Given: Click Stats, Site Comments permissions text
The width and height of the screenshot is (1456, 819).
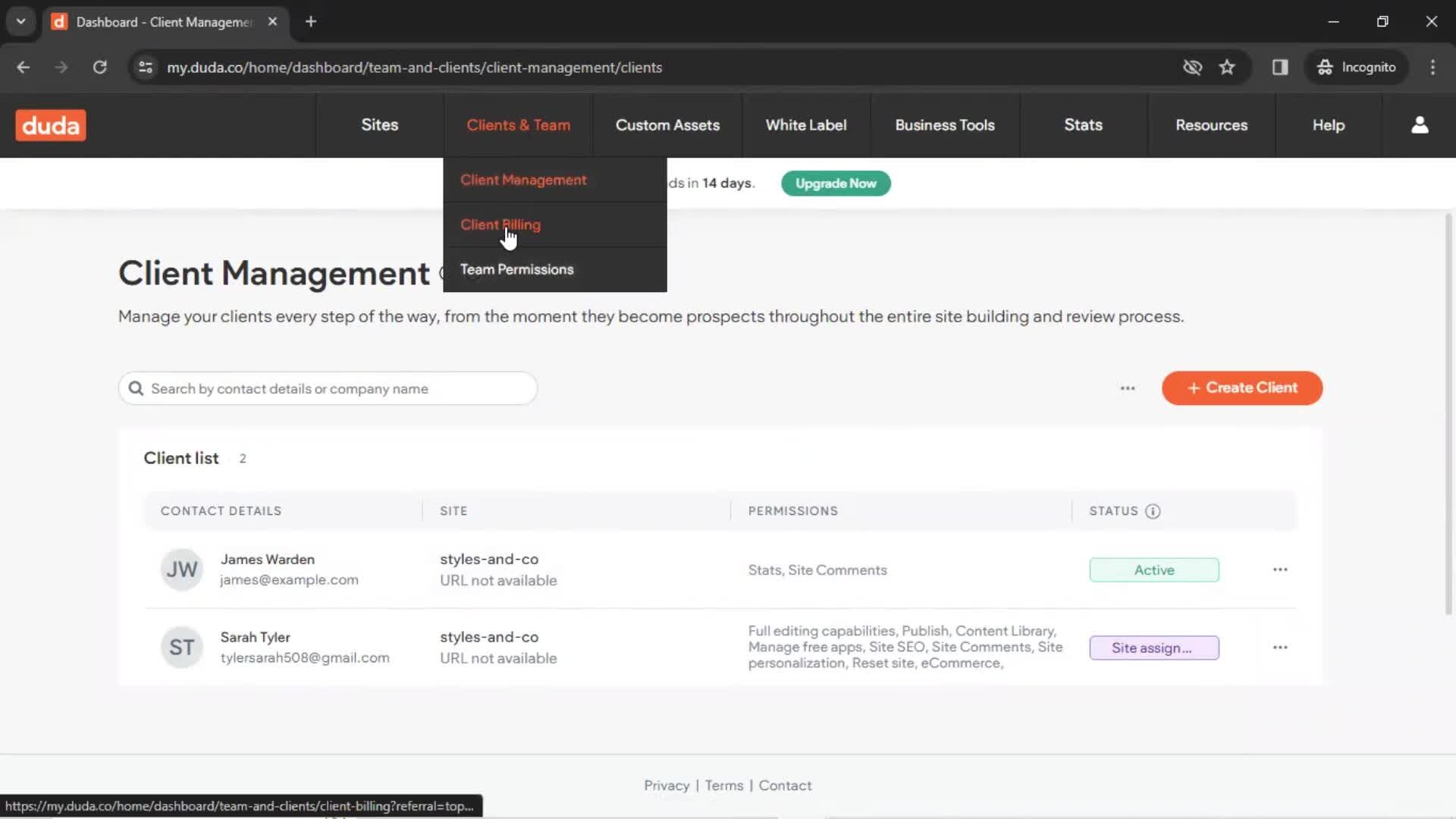Looking at the screenshot, I should click(x=817, y=570).
